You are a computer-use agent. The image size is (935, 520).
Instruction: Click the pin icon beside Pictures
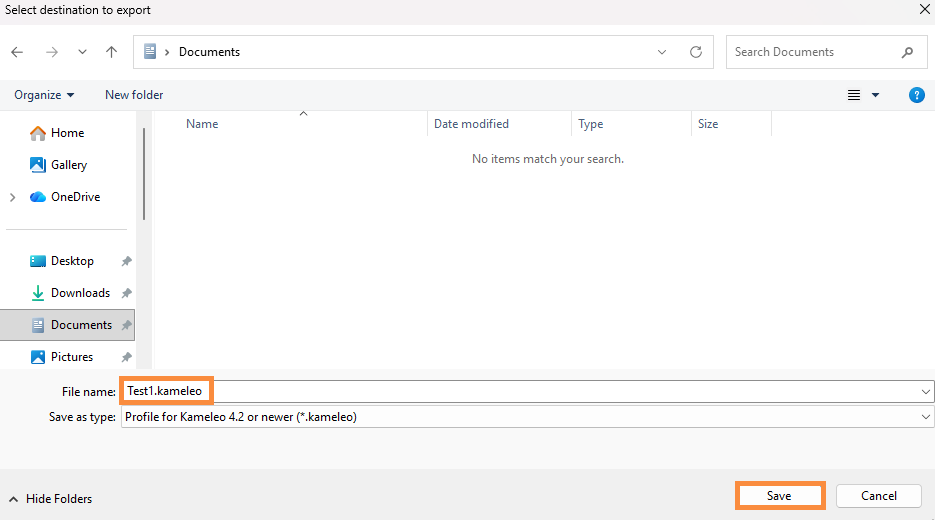click(126, 357)
